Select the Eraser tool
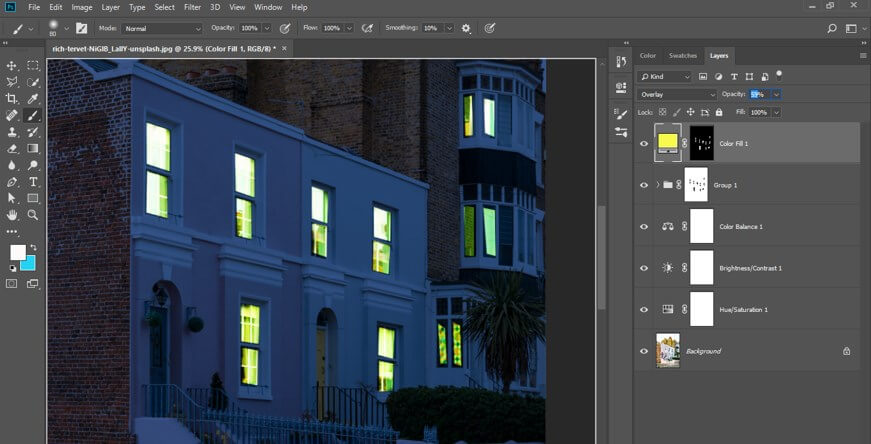The width and height of the screenshot is (871, 444). coord(12,148)
